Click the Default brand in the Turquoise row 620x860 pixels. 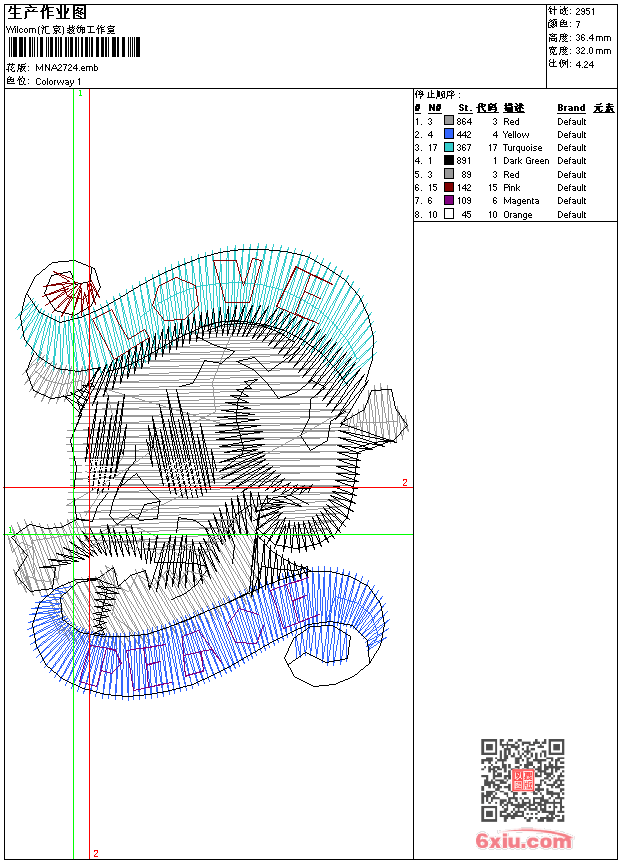pyautogui.click(x=572, y=148)
